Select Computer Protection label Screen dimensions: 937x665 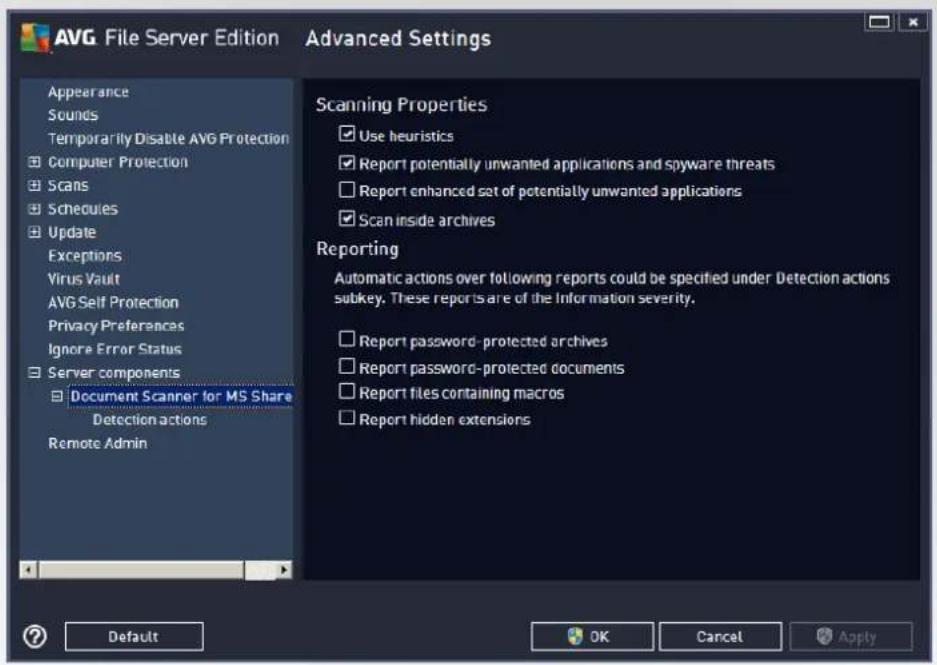click(x=118, y=162)
